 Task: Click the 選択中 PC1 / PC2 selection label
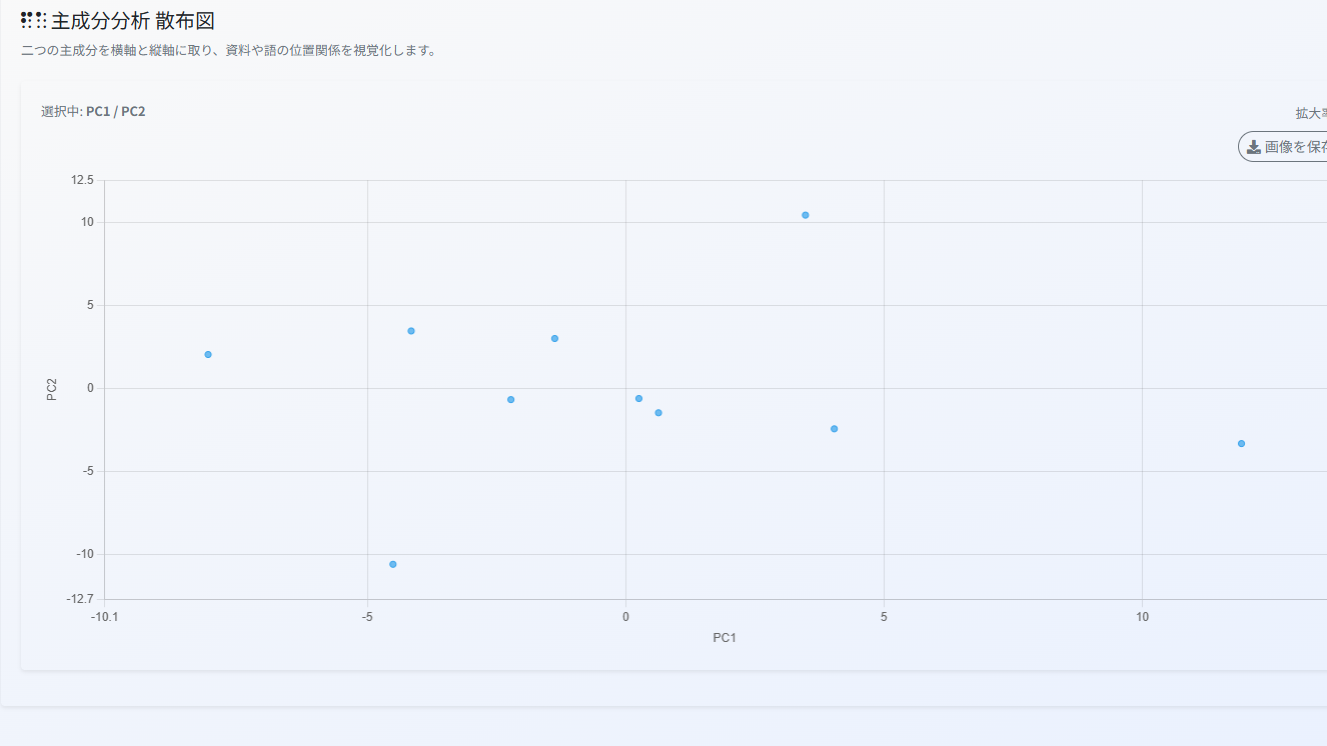(x=93, y=111)
